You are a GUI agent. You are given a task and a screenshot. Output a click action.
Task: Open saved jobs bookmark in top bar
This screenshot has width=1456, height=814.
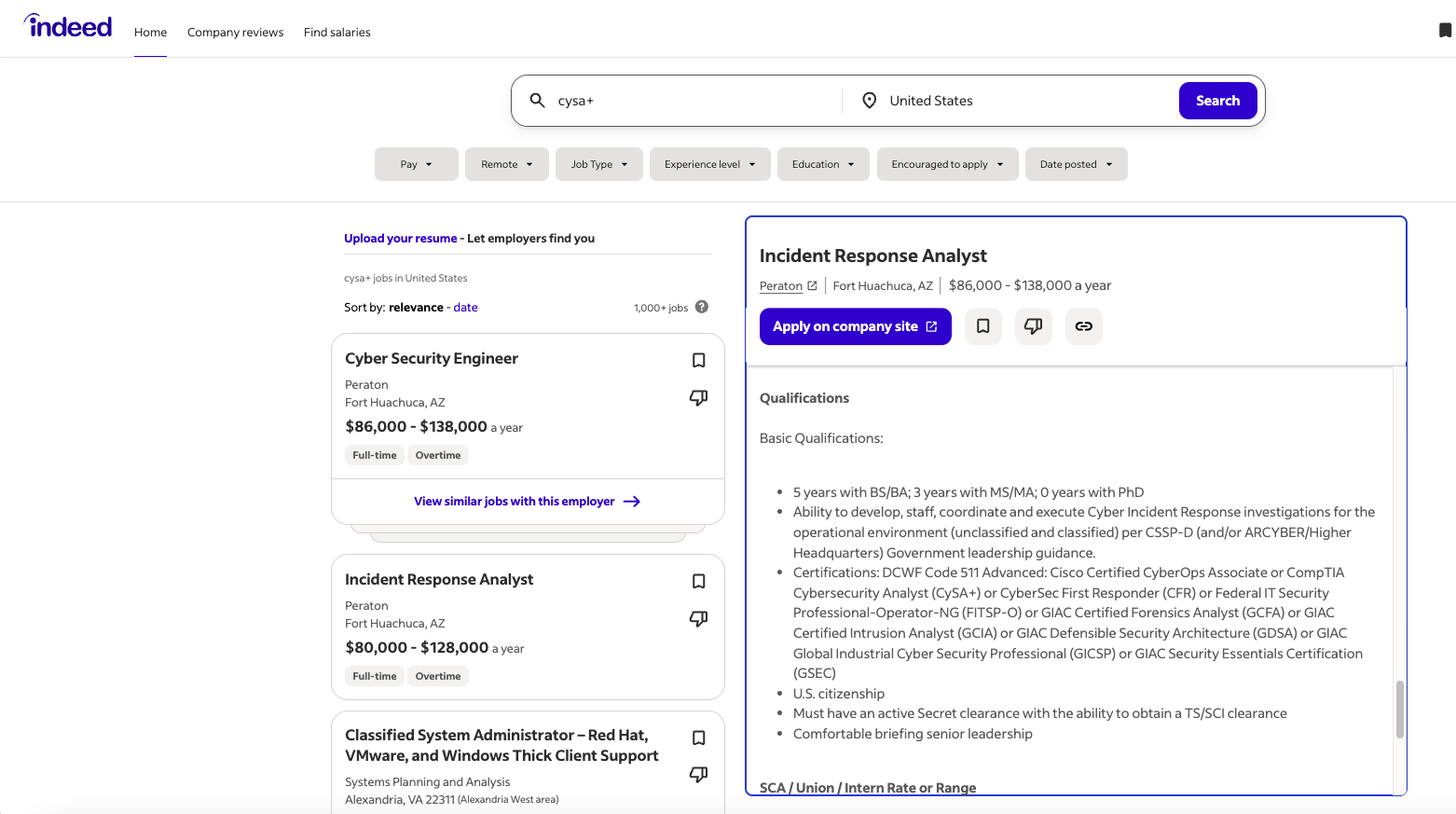[1445, 31]
